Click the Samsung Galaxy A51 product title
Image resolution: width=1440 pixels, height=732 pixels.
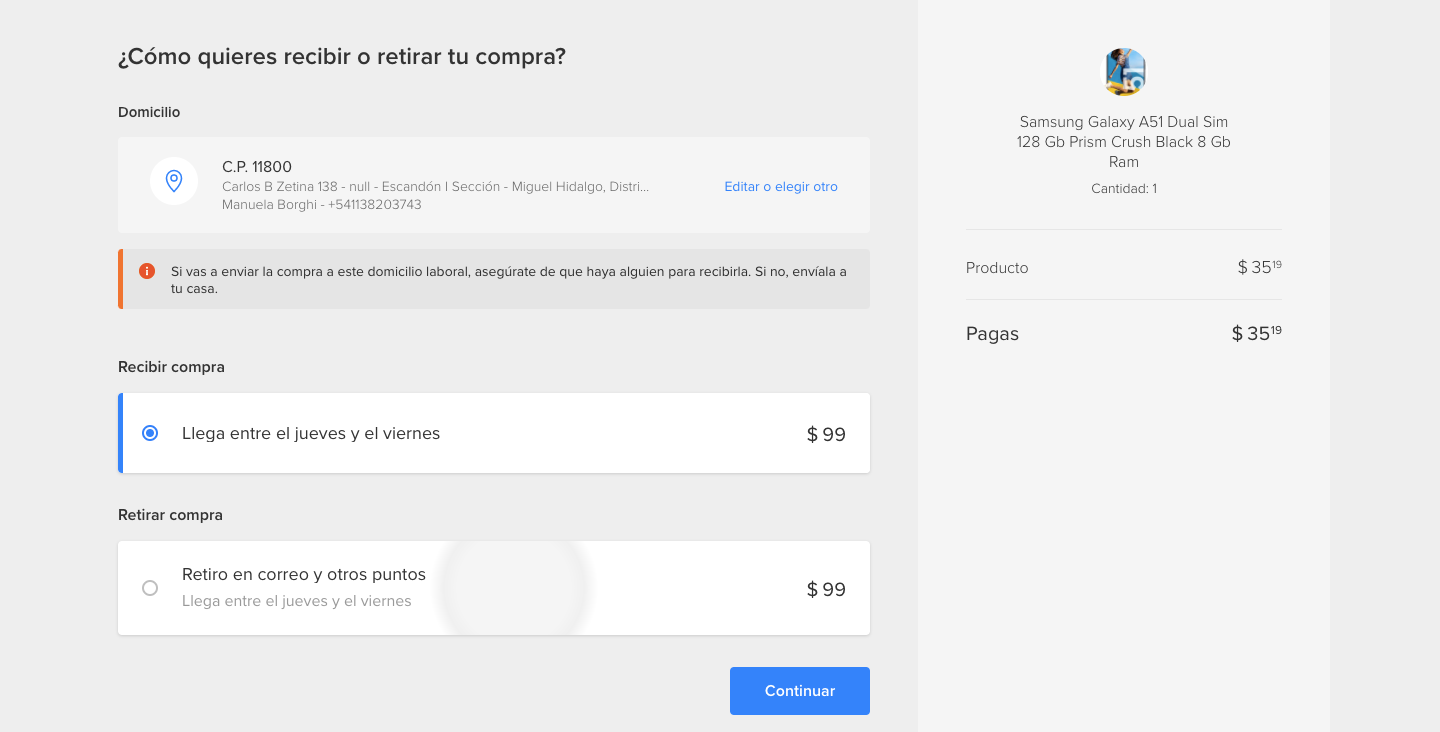coord(1123,142)
